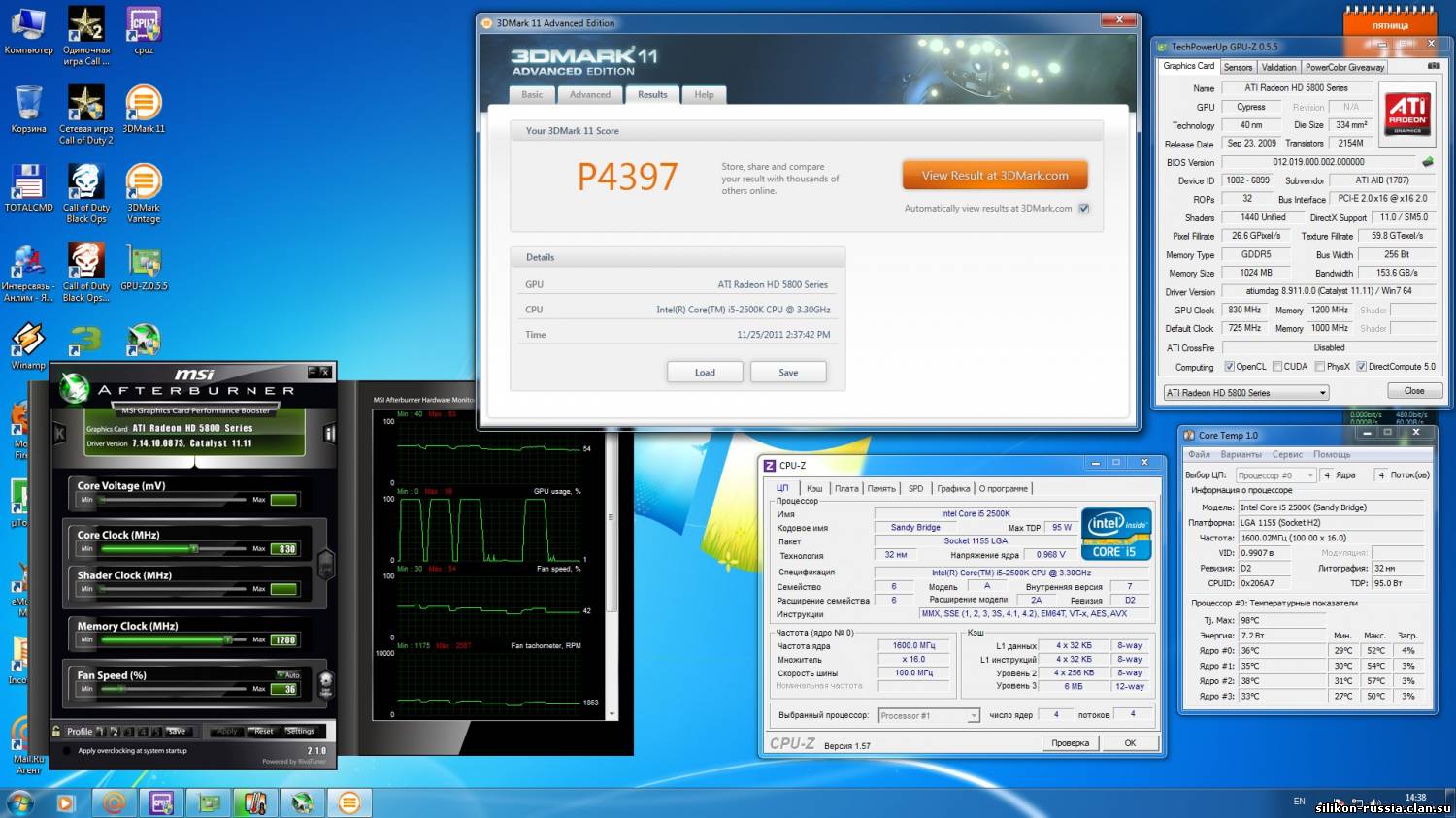Image resolution: width=1456 pixels, height=818 pixels.
Task: Open the processor selection dropdown in Core Temp
Action: [1275, 475]
